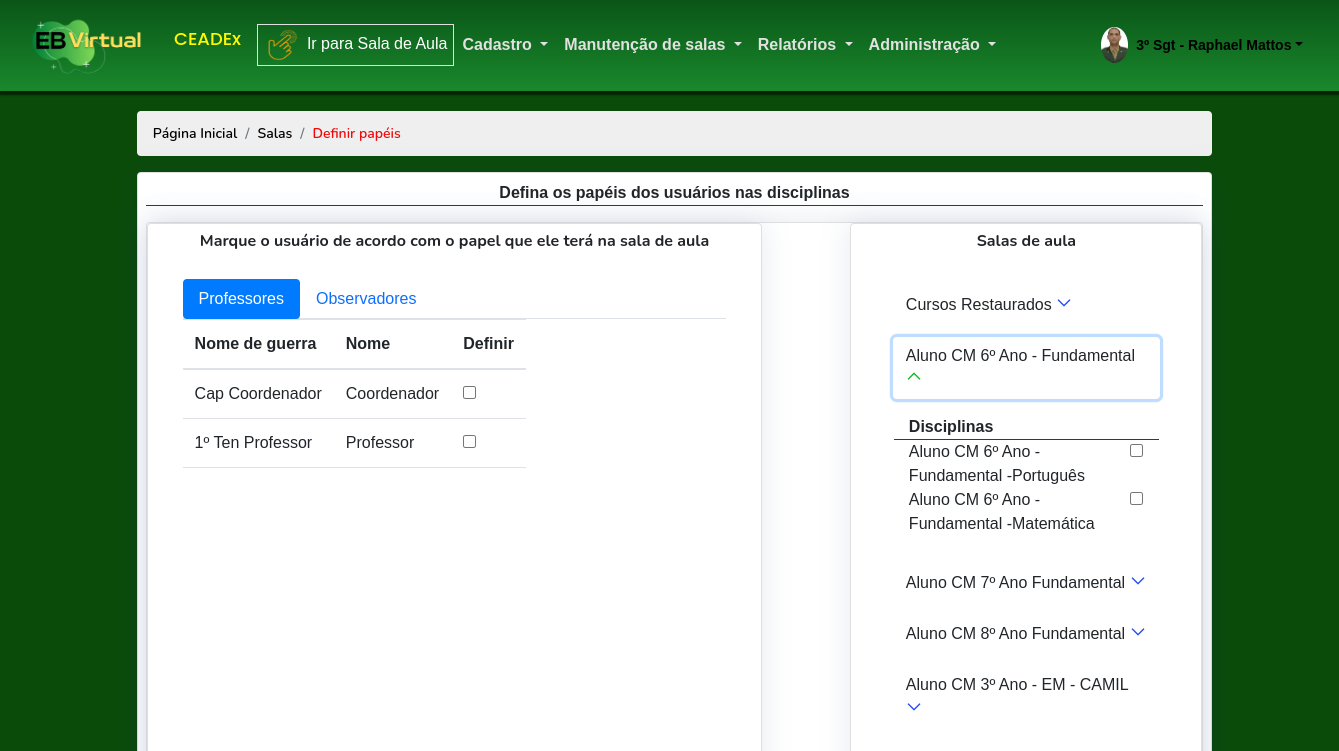Click the chevron beside 8º Ano Fundamental

click(x=1137, y=632)
